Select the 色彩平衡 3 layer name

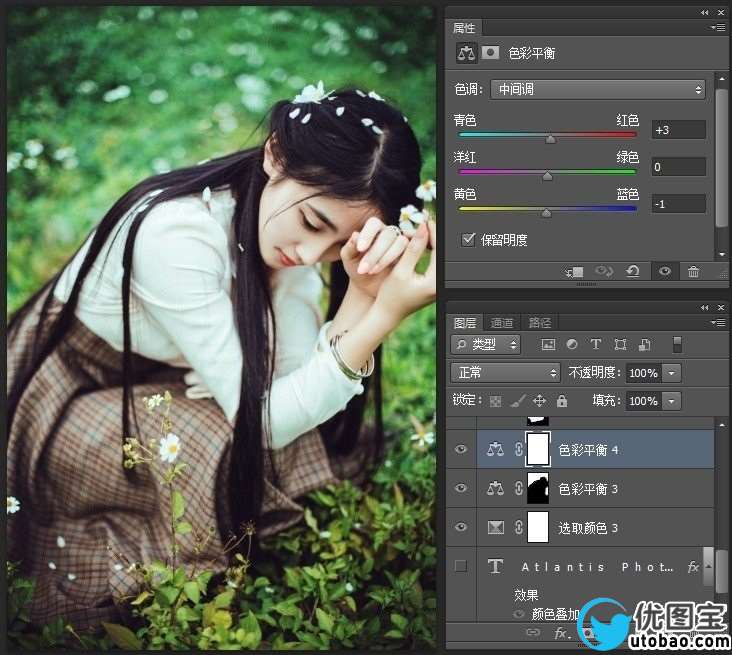pos(588,489)
